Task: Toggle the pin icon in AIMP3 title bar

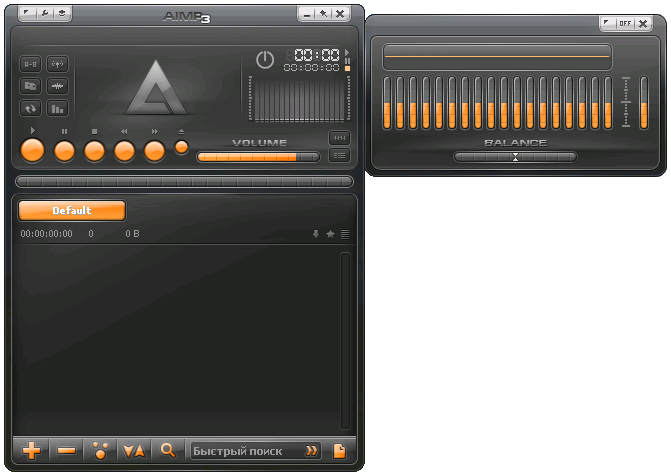Action: pos(324,14)
